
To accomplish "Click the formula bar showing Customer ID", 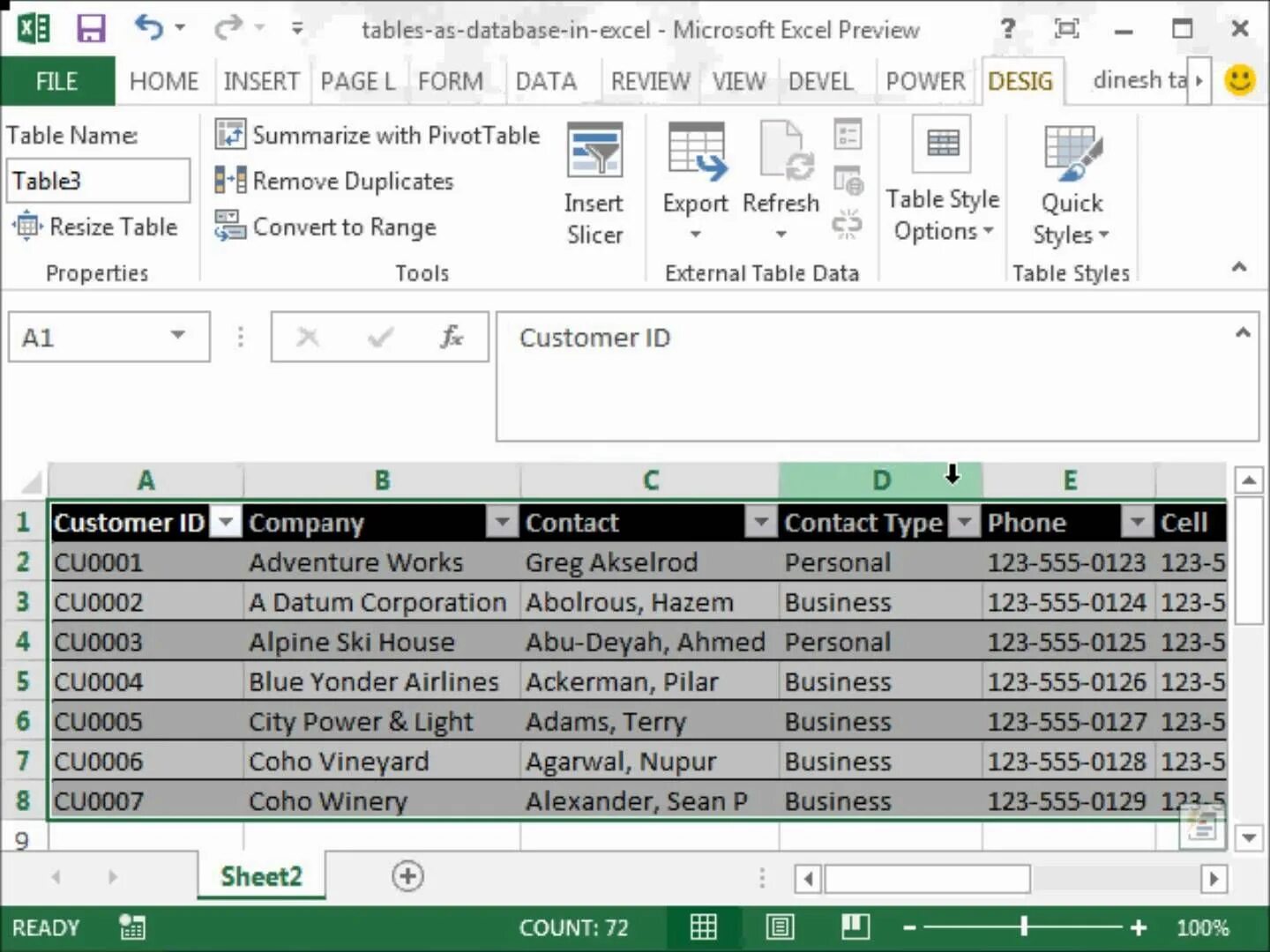I will [877, 376].
